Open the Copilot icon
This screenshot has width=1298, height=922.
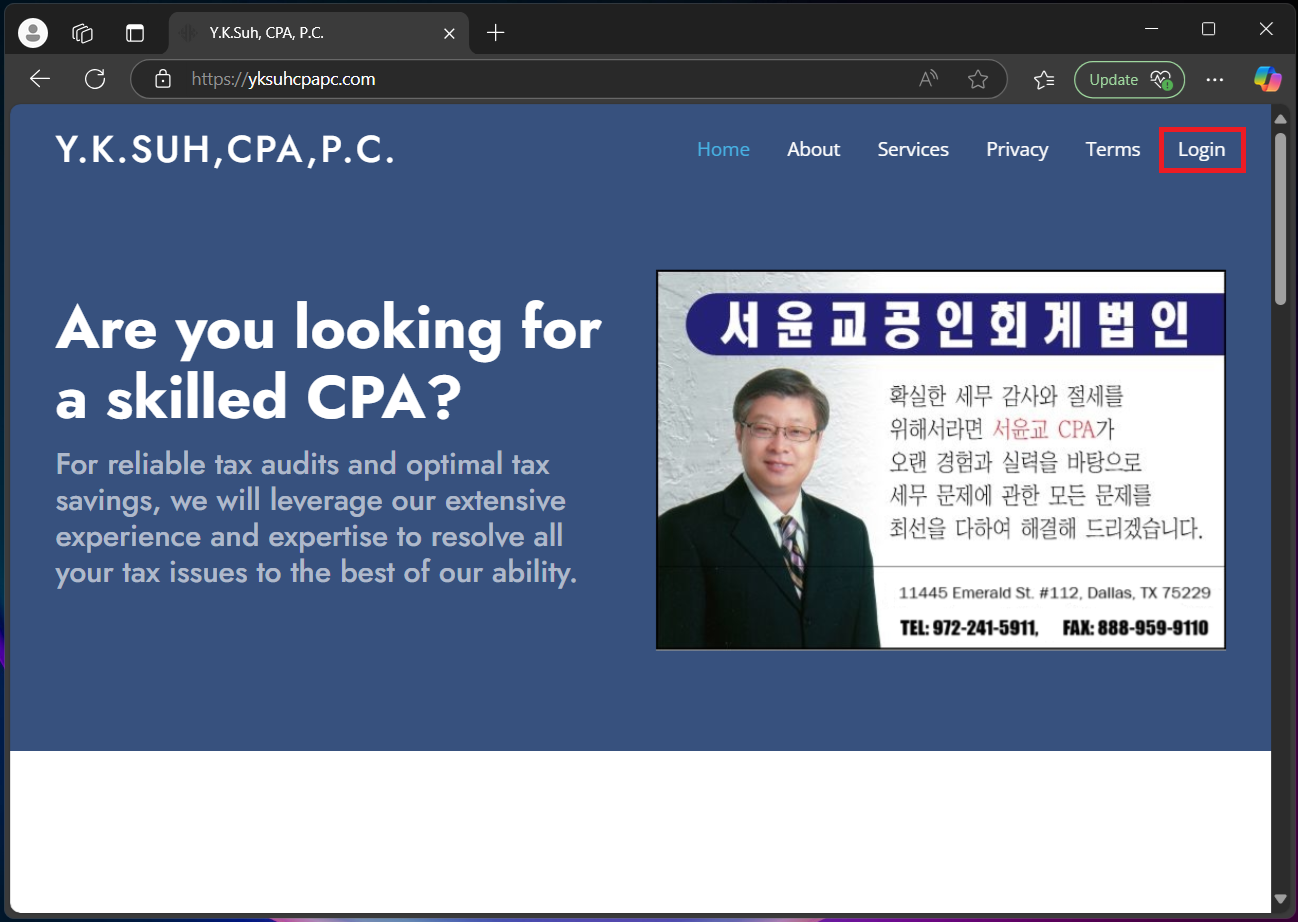[x=1268, y=79]
